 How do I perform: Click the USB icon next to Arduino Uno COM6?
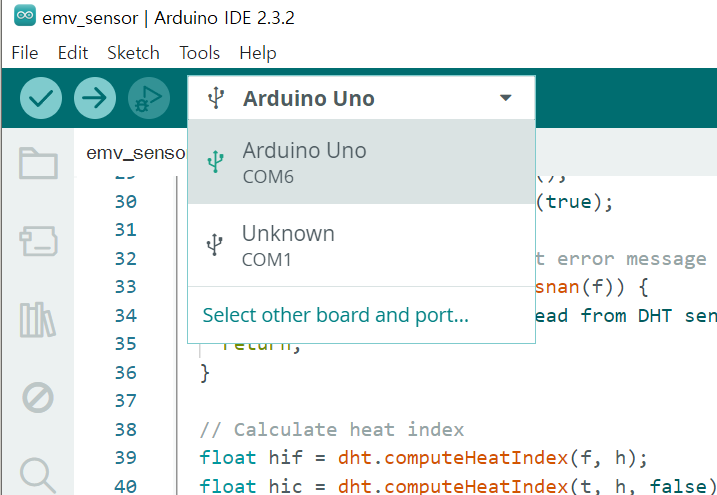click(x=215, y=161)
